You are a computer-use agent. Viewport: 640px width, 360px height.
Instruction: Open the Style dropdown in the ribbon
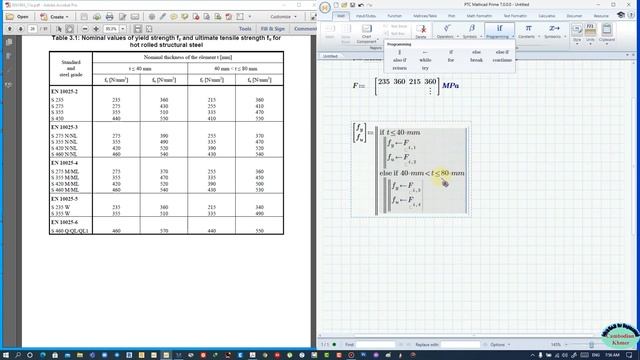(577, 33)
